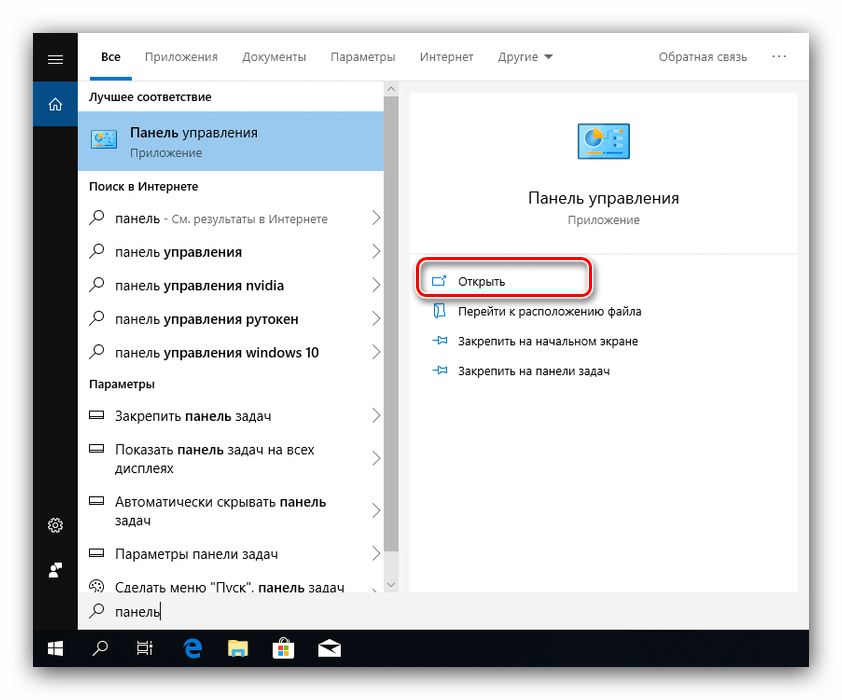Viewport: 842px width, 700px height.
Task: Launch Microsoft Edge from taskbar
Action: point(193,649)
